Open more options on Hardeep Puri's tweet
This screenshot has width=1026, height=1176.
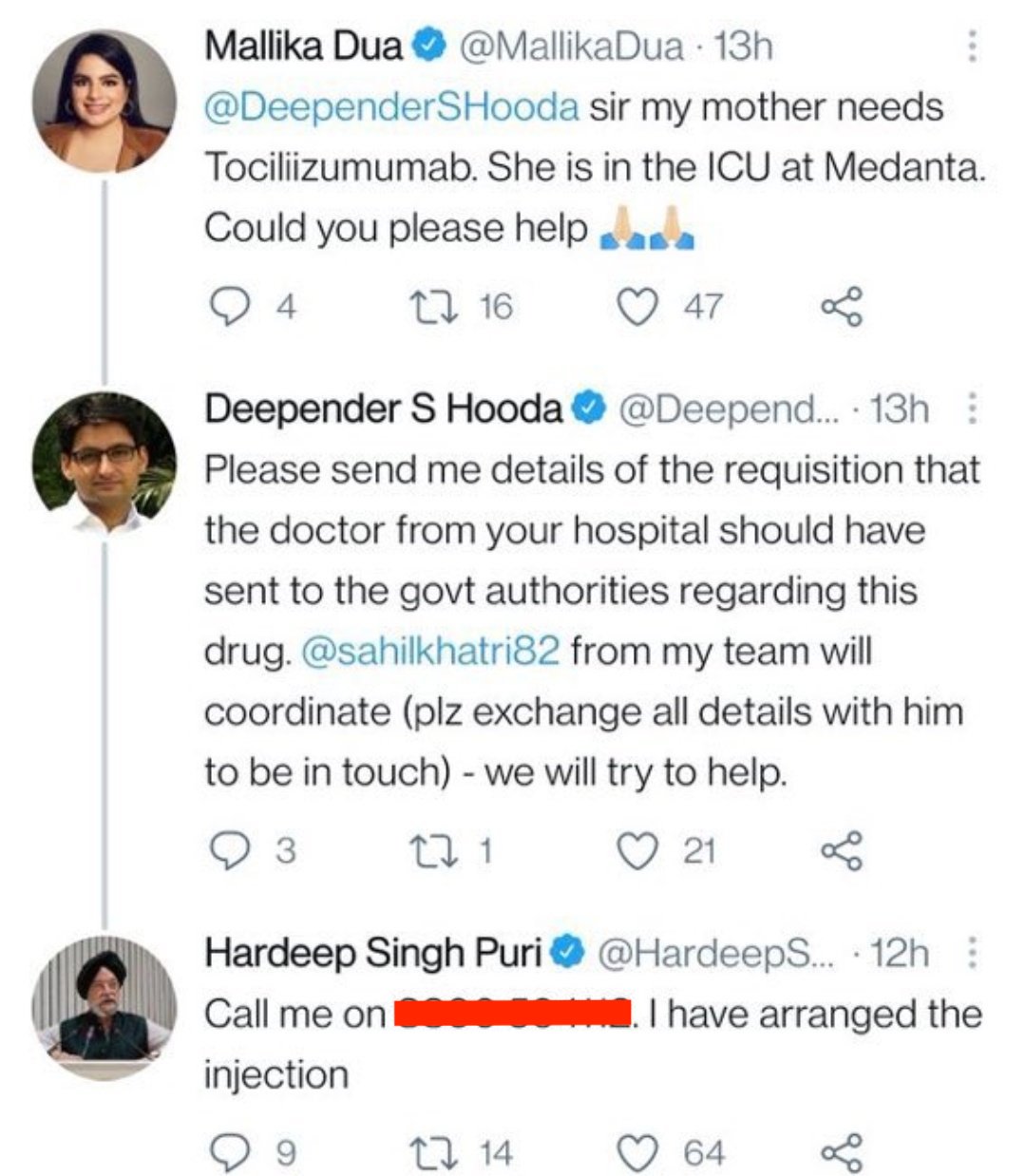click(971, 952)
